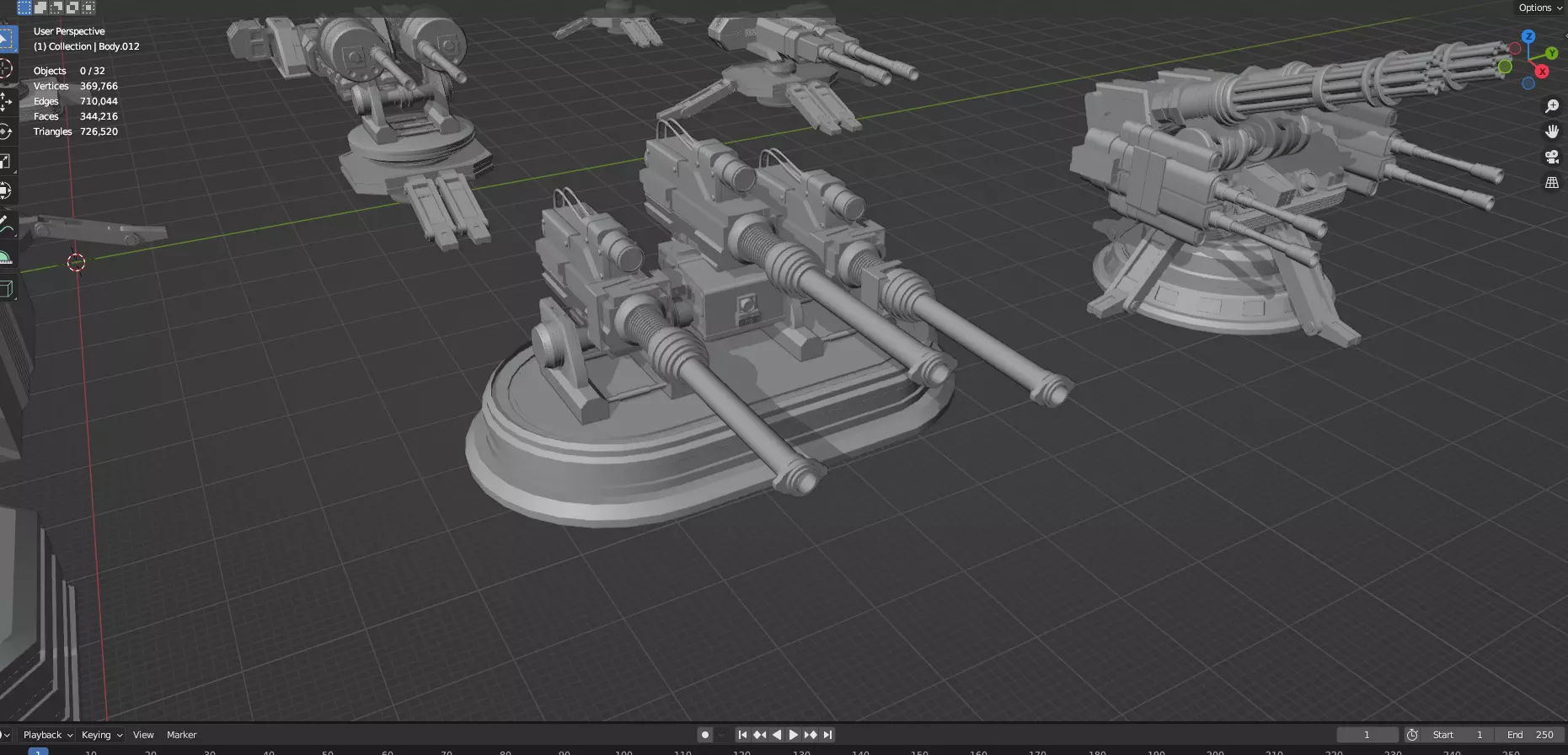The width and height of the screenshot is (1568, 755).
Task: Set selection mode to intersect
Action: point(88,8)
